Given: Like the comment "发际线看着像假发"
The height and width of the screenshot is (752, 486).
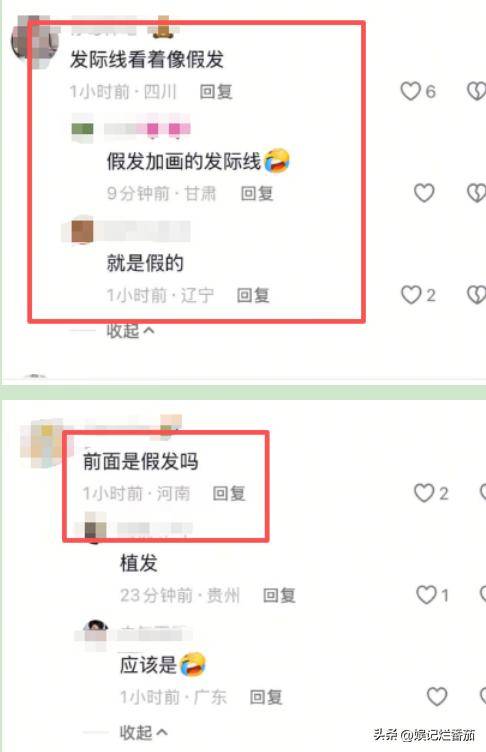Looking at the screenshot, I should [x=411, y=91].
